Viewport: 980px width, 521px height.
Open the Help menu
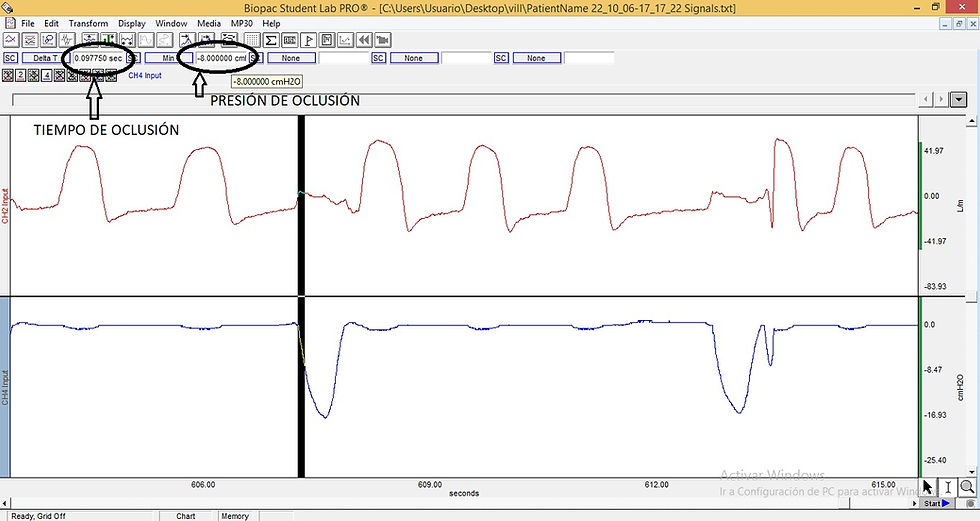coord(271,23)
